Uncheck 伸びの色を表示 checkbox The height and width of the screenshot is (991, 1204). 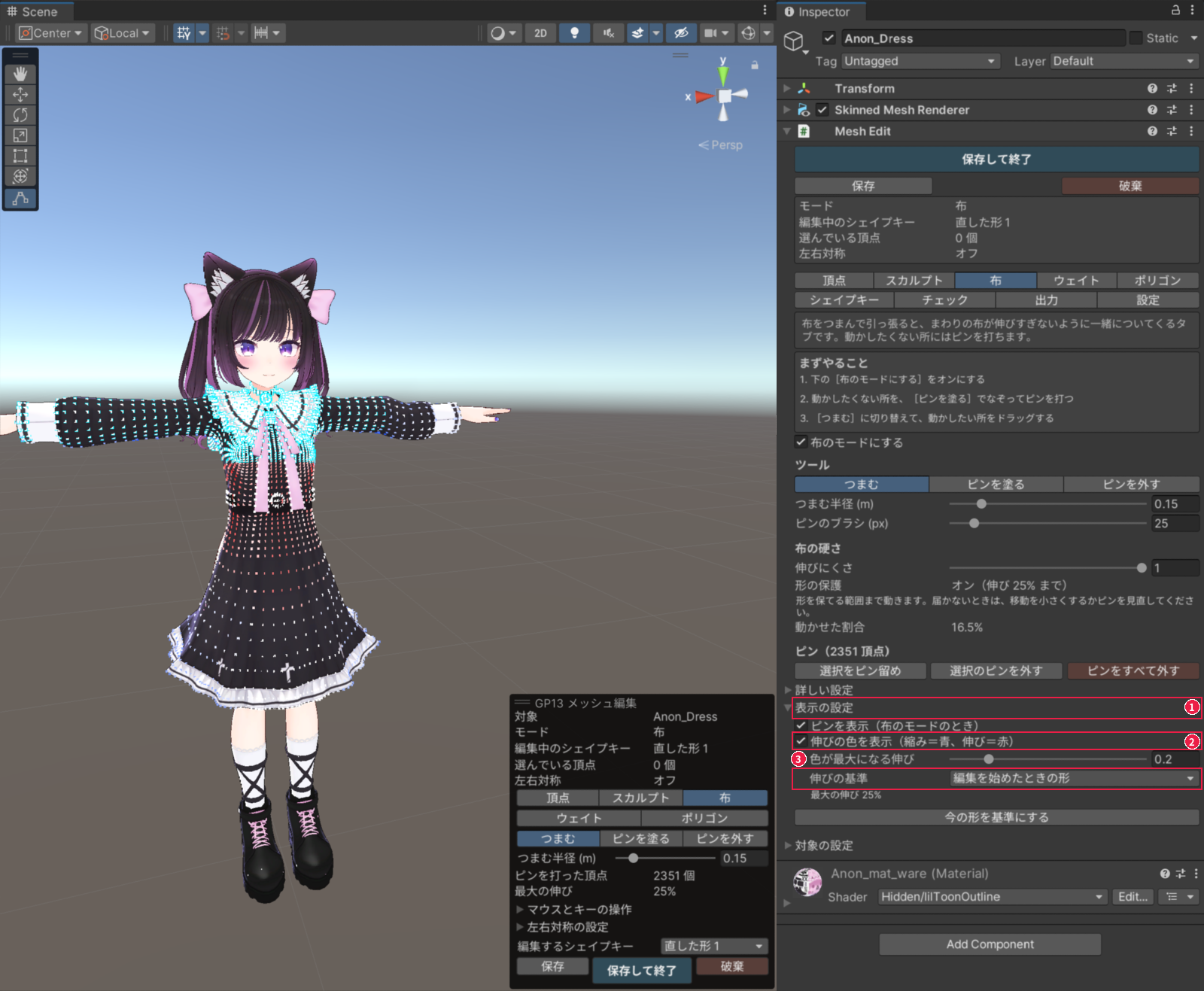801,741
